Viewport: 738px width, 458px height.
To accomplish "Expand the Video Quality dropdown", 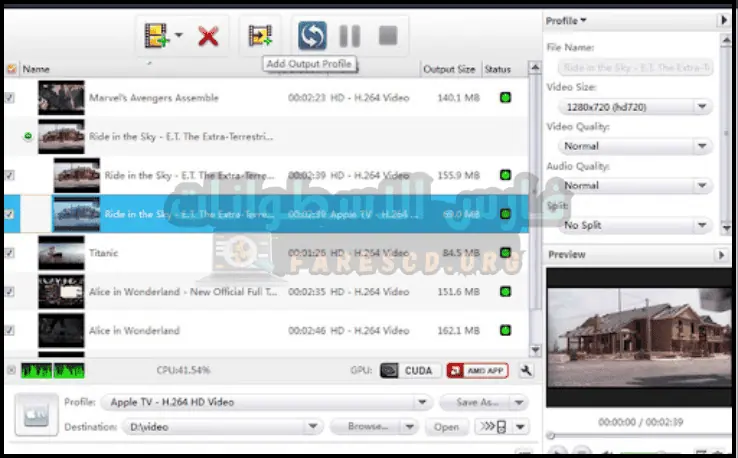I will (x=629, y=146).
